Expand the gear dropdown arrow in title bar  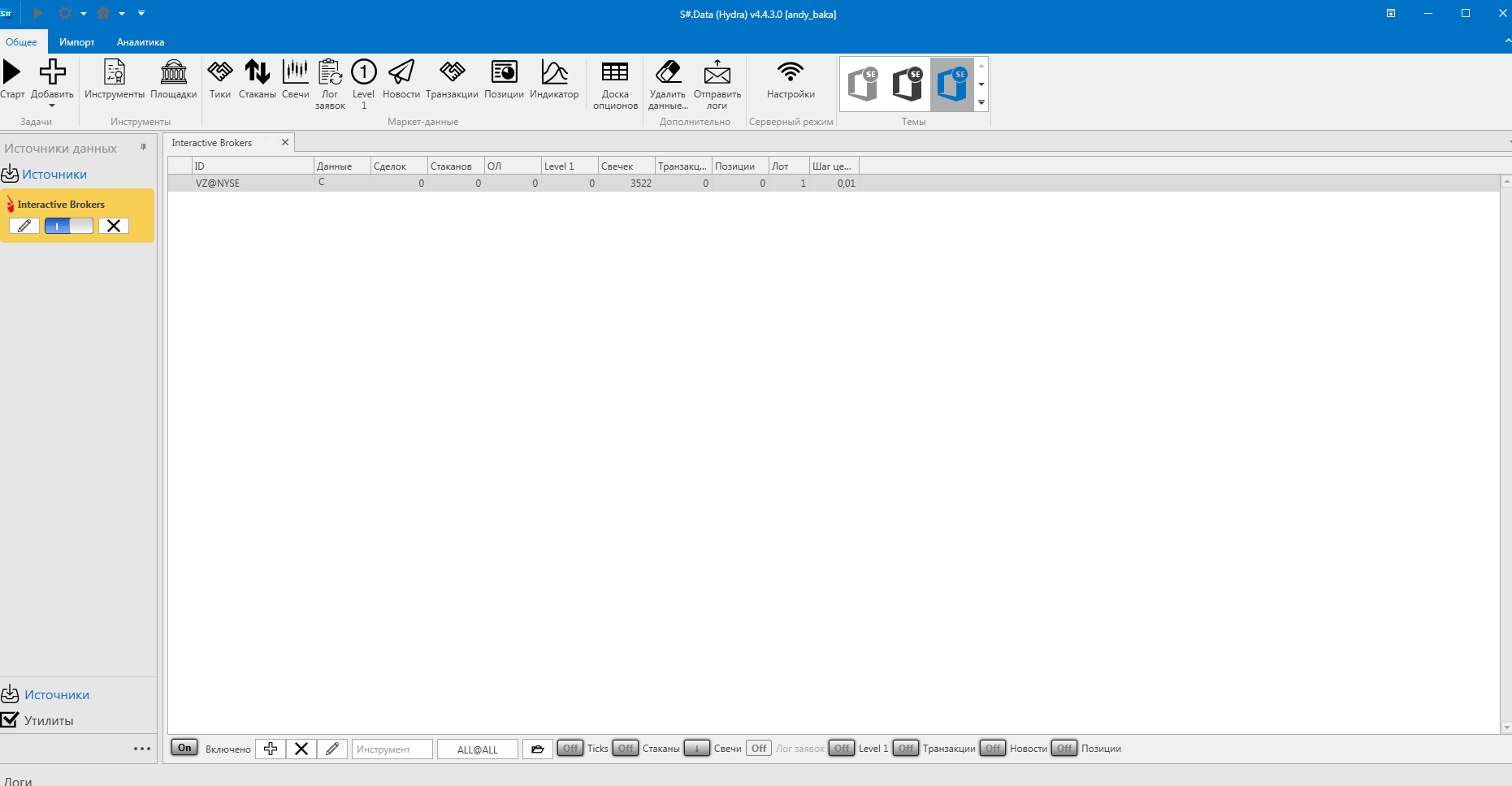[84, 14]
